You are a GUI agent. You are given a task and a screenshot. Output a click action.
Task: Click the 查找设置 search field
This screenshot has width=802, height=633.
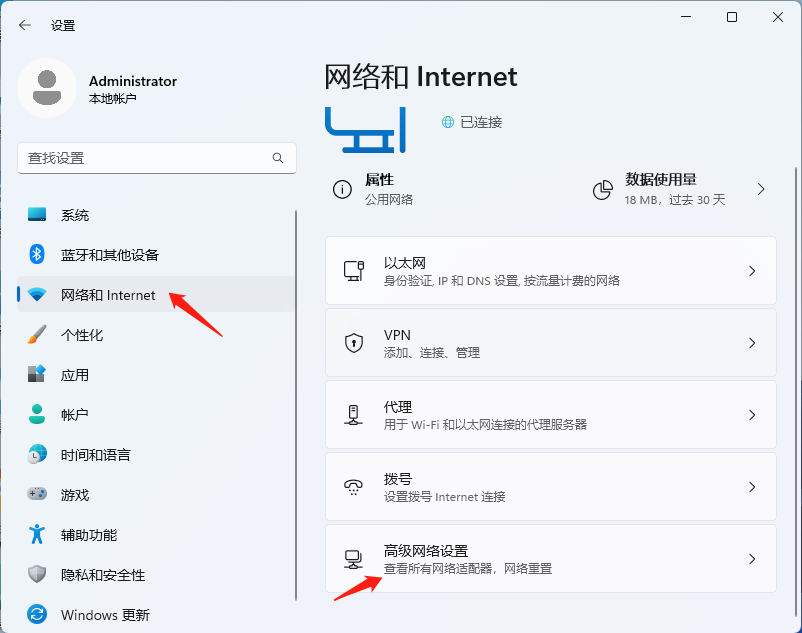click(157, 158)
